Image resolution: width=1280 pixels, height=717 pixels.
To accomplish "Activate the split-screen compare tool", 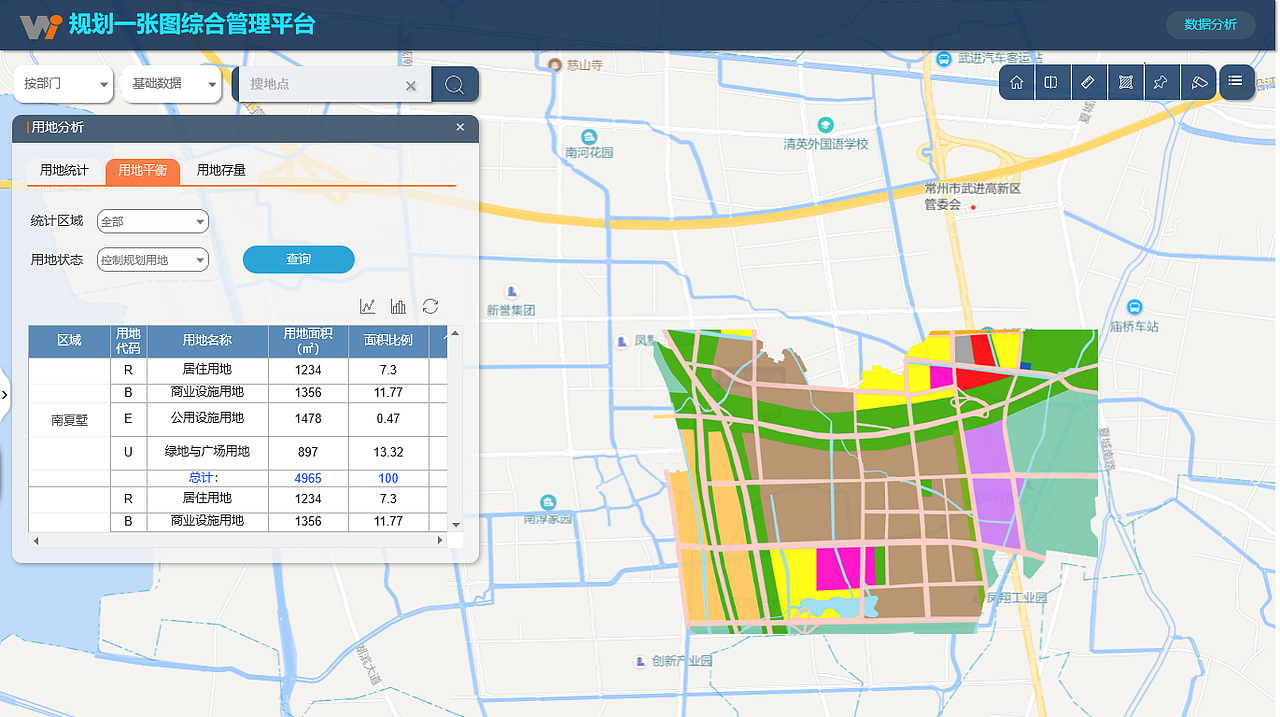I will [x=1052, y=82].
